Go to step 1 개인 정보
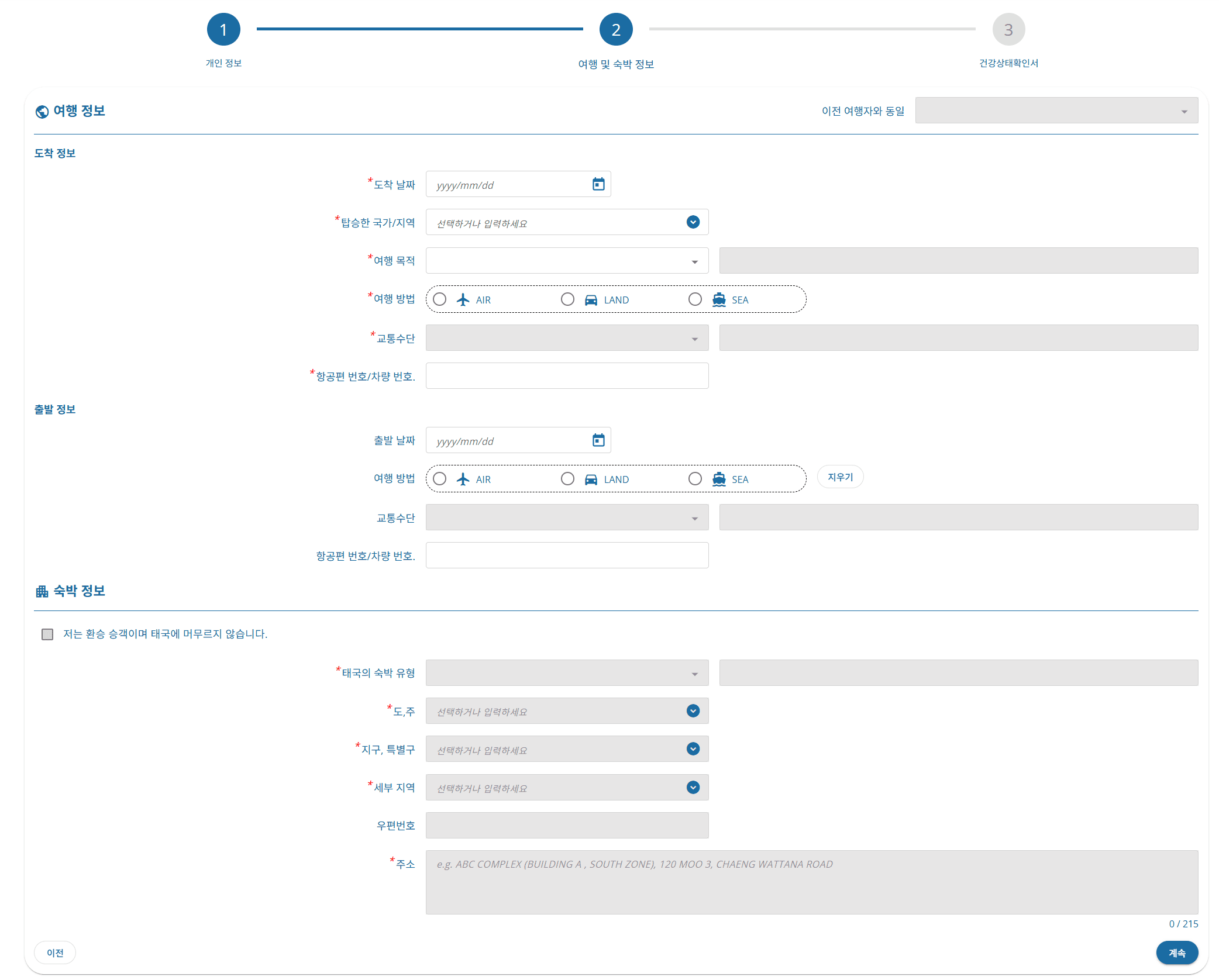 223,29
